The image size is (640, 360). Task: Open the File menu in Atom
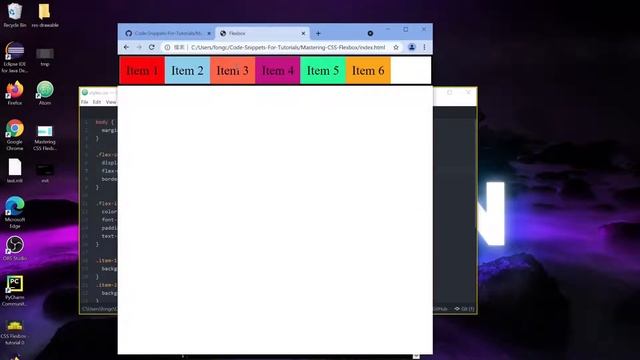pos(84,102)
